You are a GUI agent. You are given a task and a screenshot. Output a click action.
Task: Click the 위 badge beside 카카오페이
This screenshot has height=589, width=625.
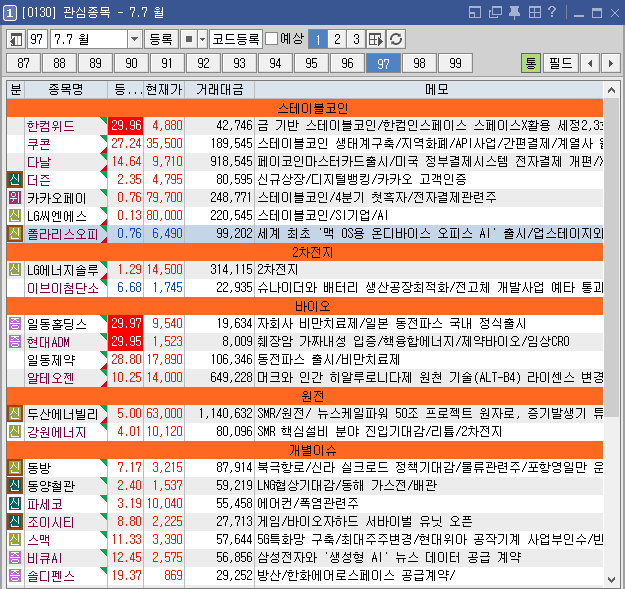[x=15, y=198]
